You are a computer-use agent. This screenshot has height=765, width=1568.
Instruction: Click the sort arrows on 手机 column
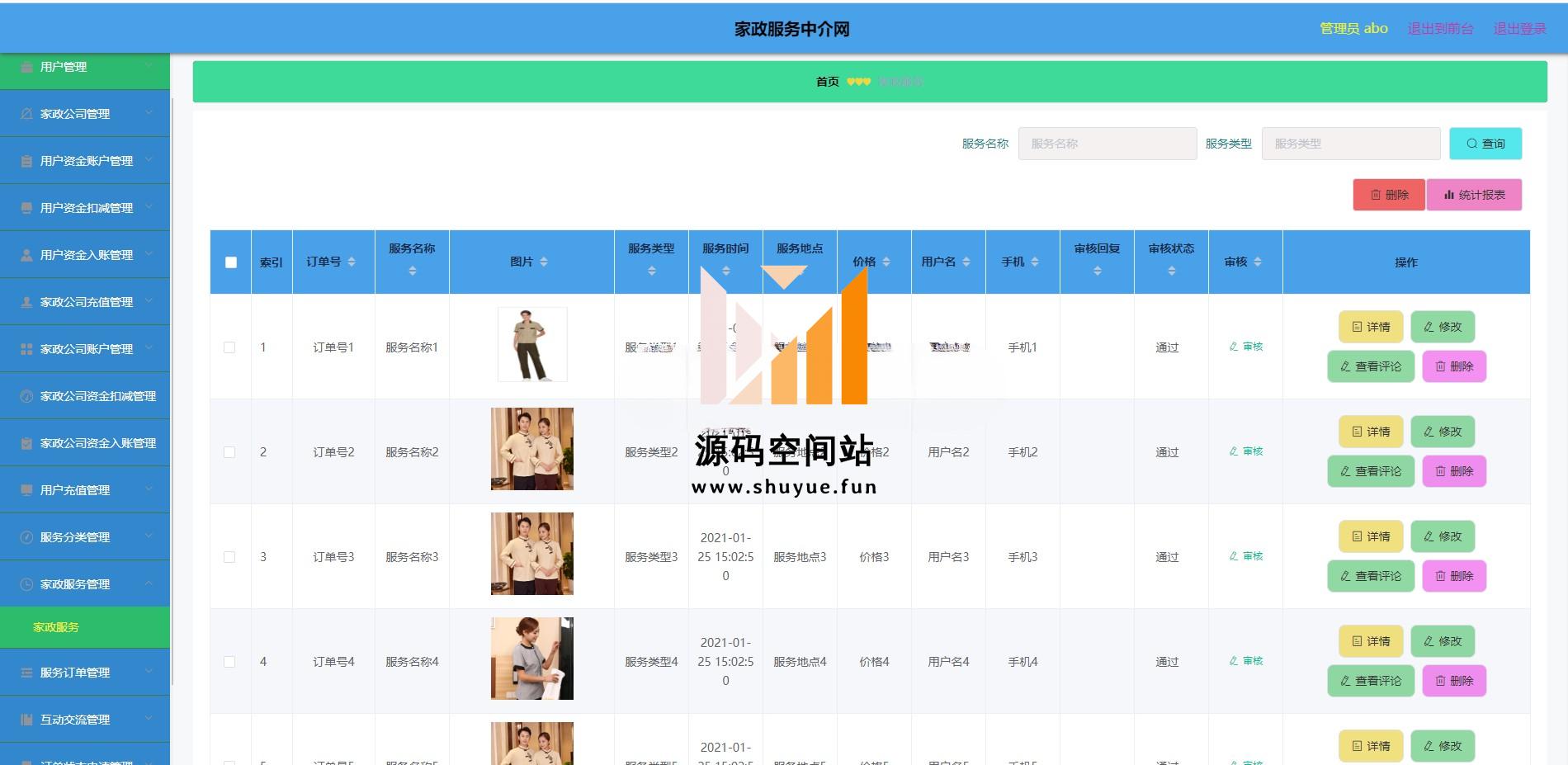(1035, 262)
